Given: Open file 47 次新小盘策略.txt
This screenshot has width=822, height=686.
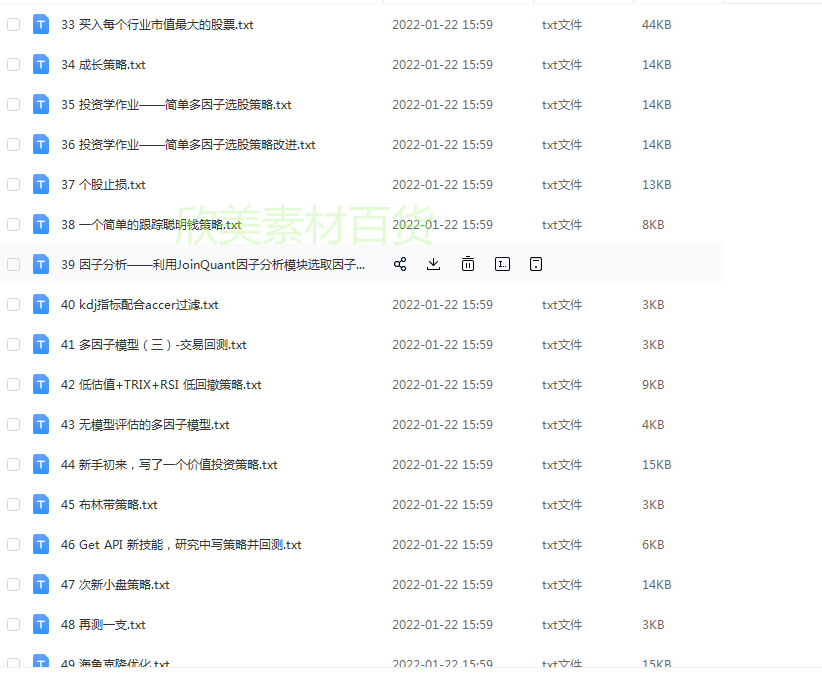Looking at the screenshot, I should [x=115, y=584].
